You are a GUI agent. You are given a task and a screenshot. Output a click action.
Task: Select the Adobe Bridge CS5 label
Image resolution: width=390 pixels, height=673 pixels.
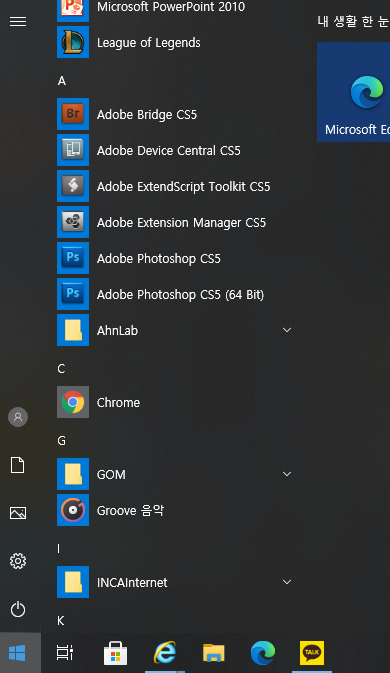(147, 115)
